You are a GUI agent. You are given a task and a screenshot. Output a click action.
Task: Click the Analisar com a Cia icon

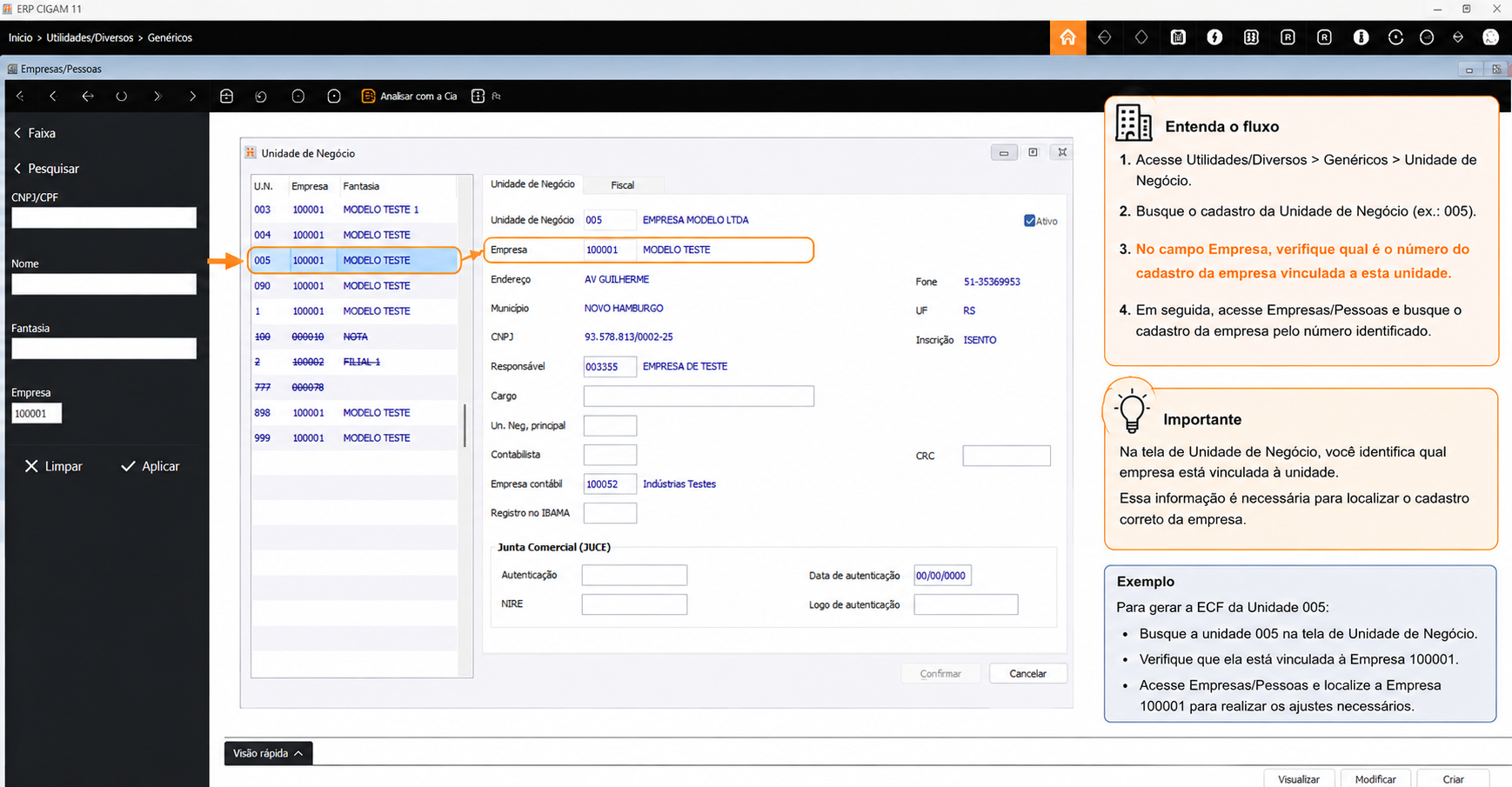pos(368,96)
